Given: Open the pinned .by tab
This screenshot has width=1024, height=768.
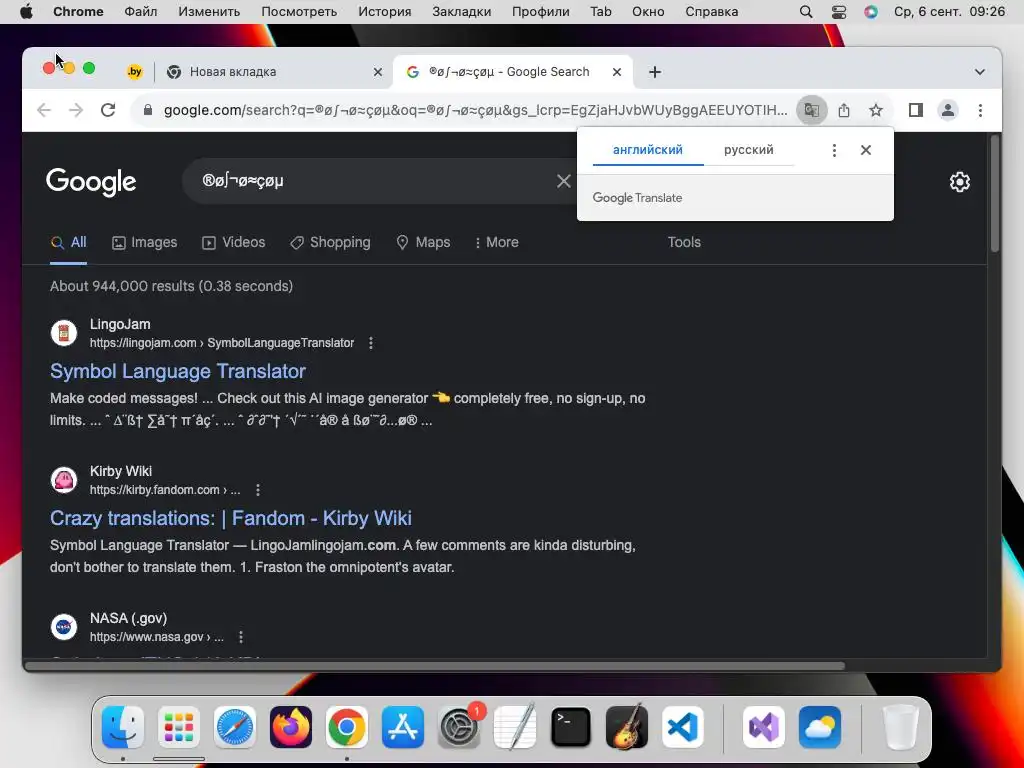Looking at the screenshot, I should tap(135, 72).
